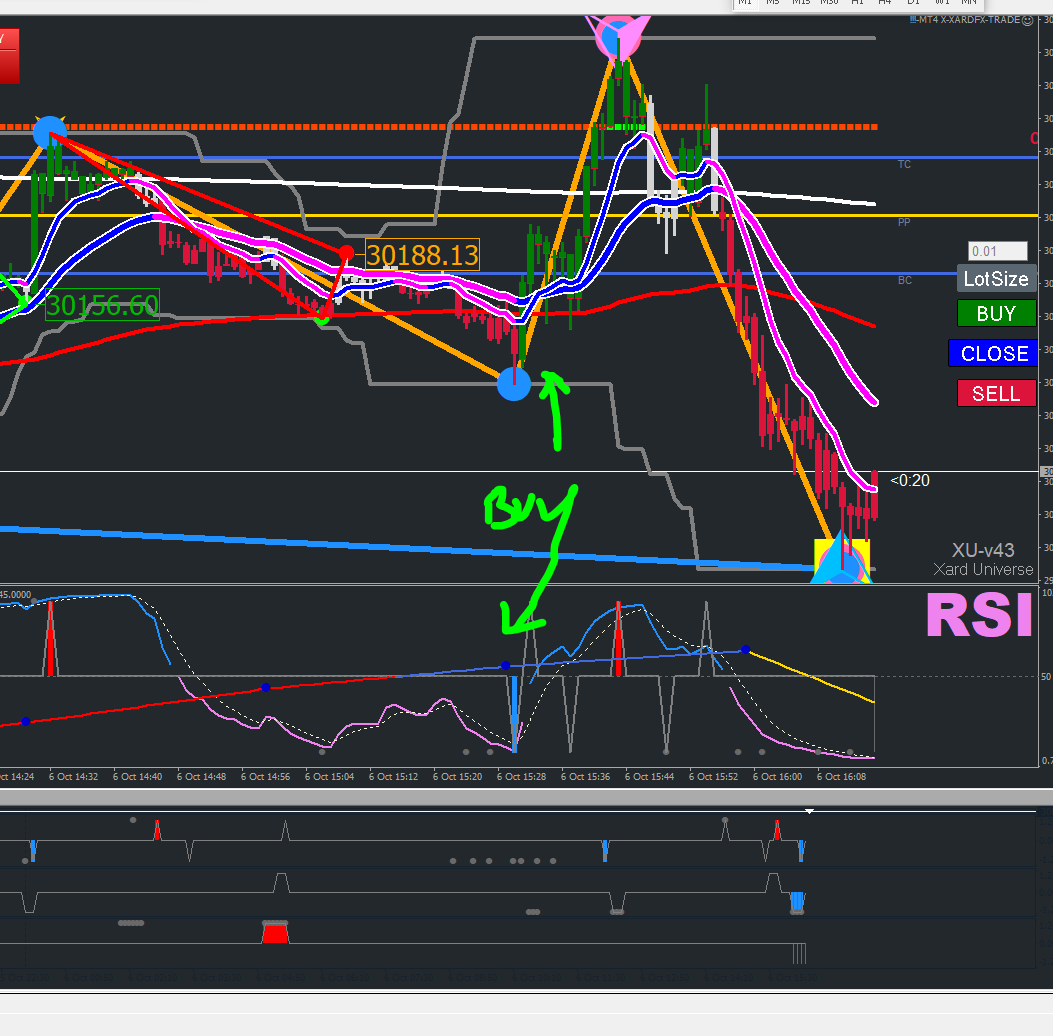Select the H4 timeframe button
1053x1036 pixels.
pos(885,3)
